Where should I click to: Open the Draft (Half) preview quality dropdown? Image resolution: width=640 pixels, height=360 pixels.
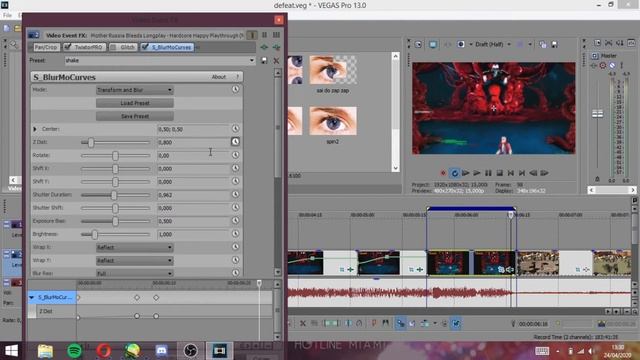click(493, 44)
